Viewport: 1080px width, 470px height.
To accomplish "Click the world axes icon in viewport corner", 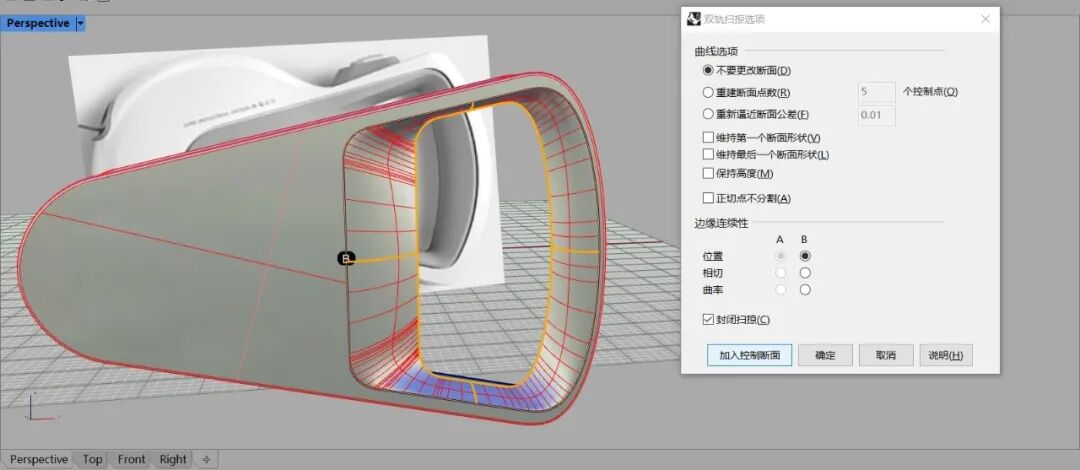I will coord(40,409).
